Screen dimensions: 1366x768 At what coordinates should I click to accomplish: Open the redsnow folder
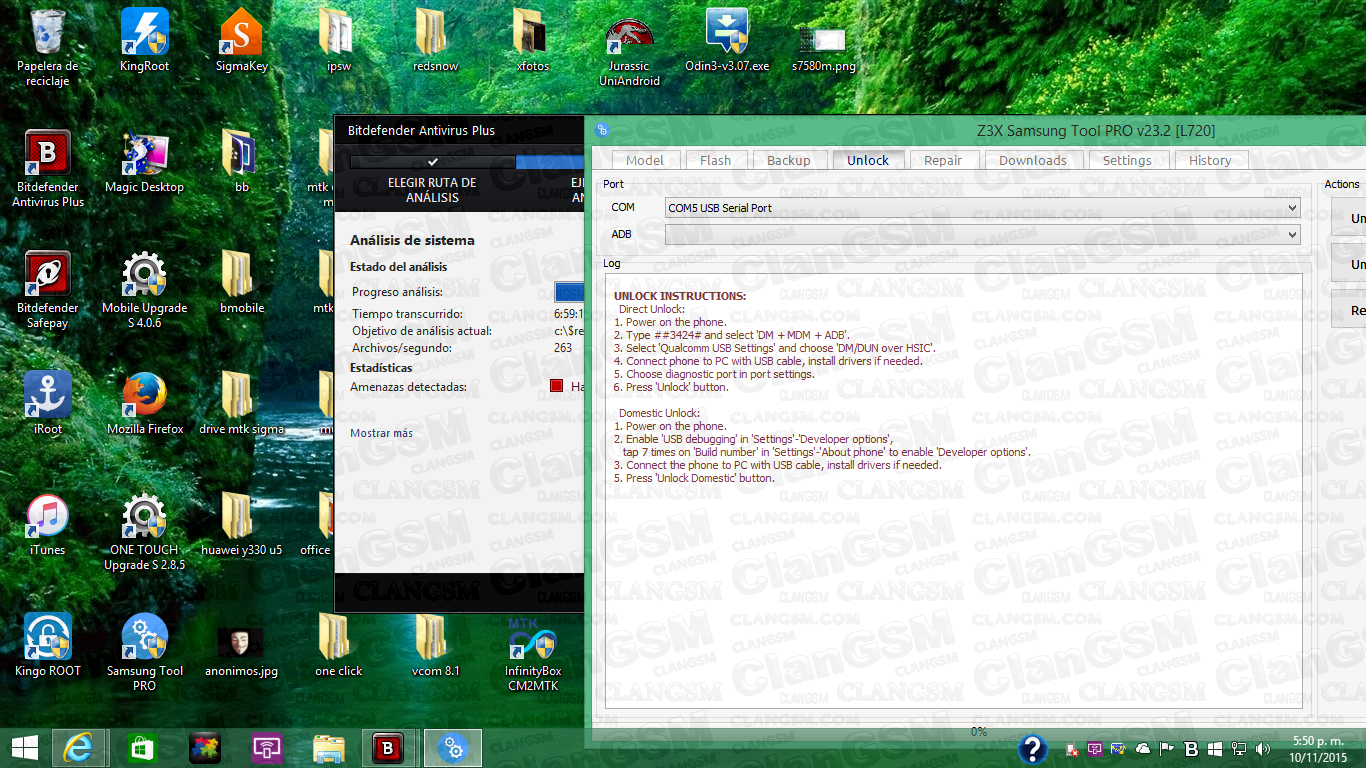point(435,40)
